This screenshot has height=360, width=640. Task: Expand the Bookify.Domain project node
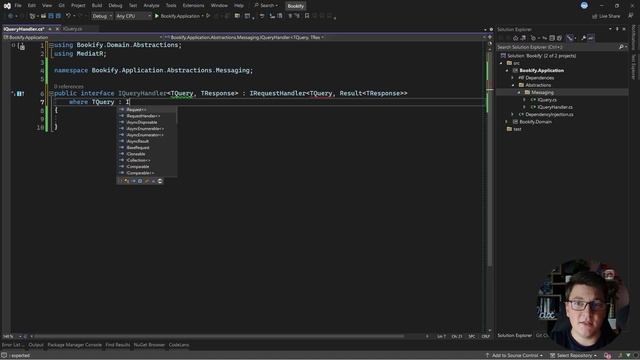[x=507, y=122]
